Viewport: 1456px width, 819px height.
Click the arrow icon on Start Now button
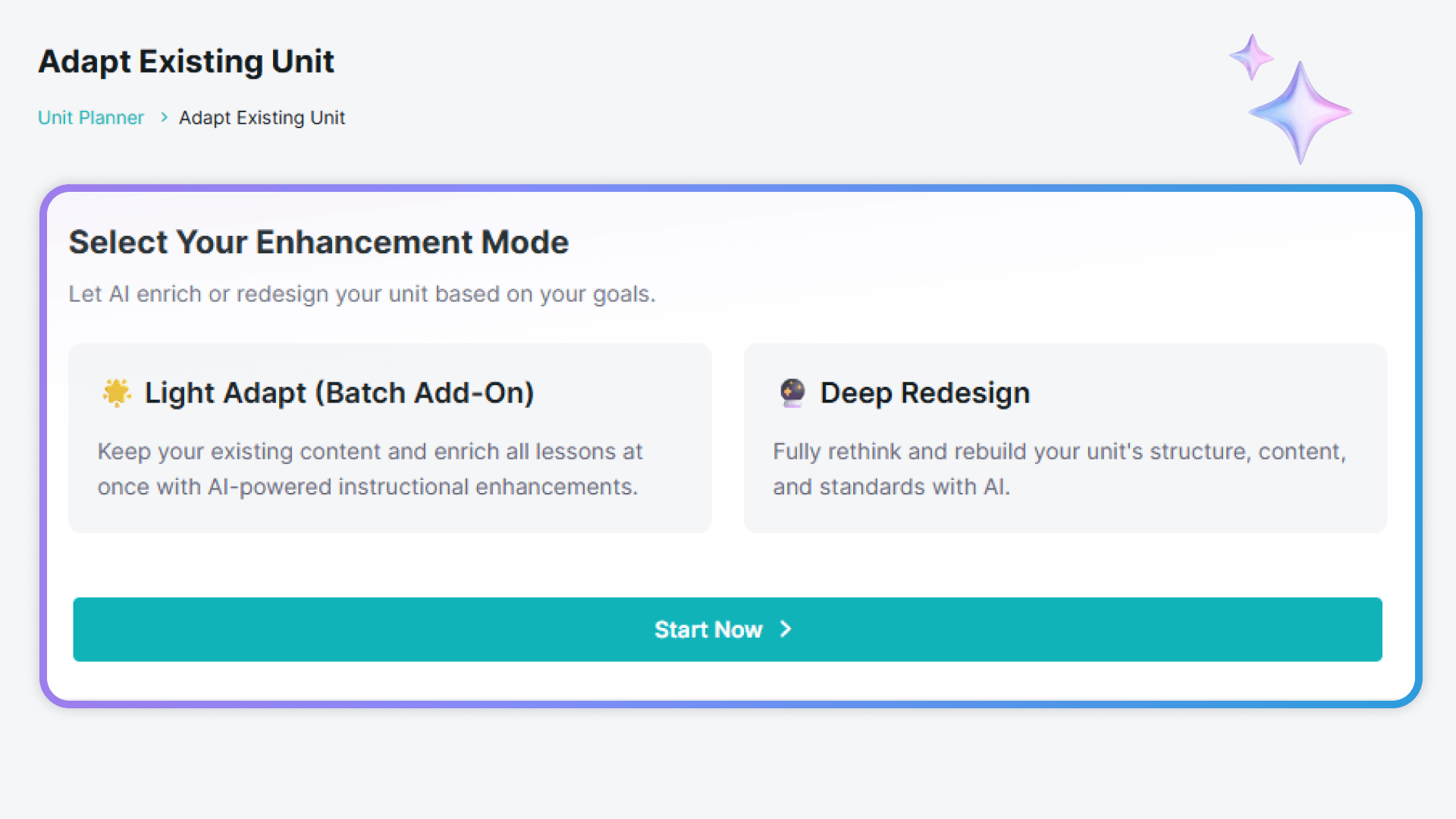point(786,629)
